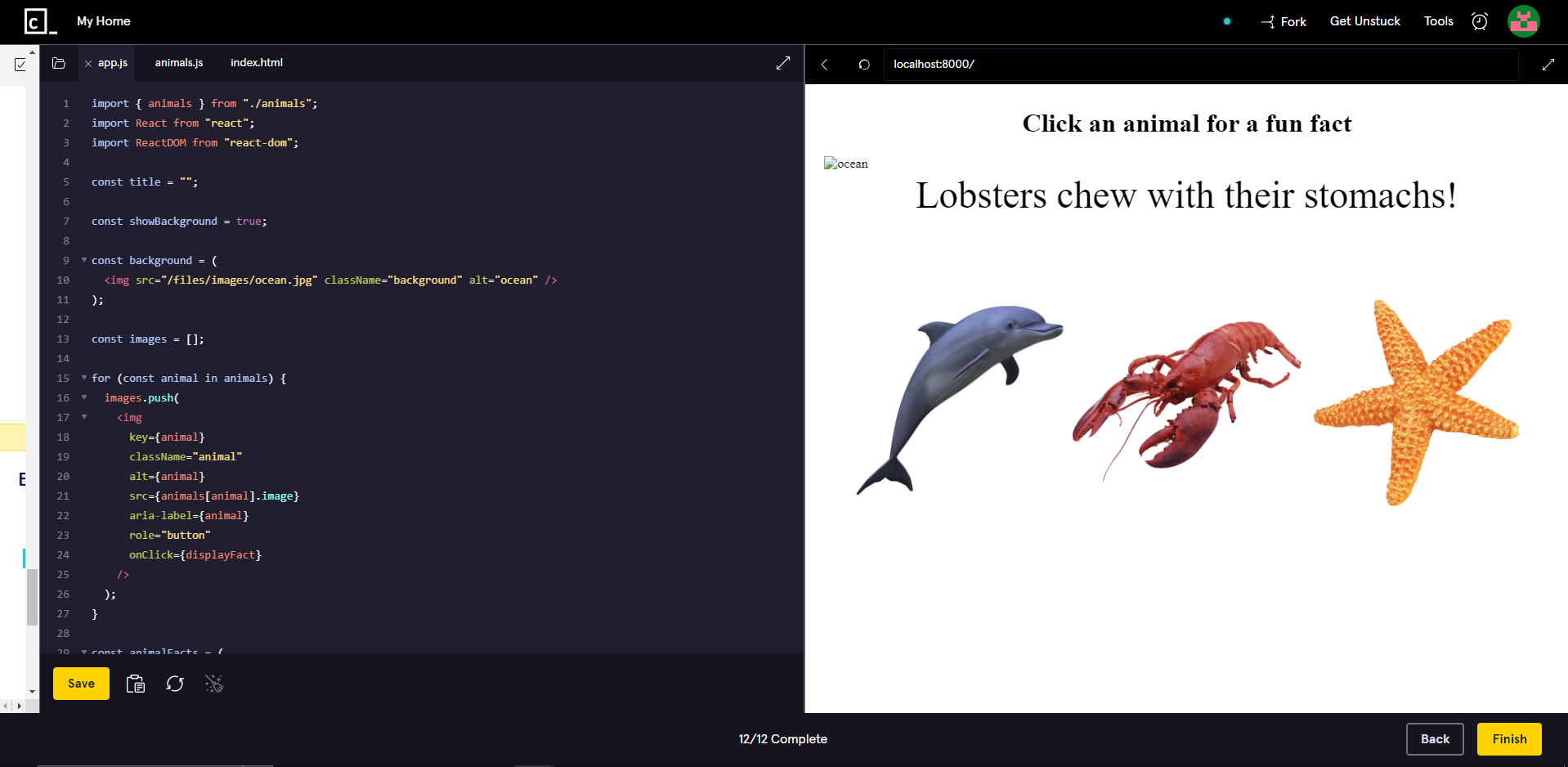Switch to the animals.js tab
1568x767 pixels.
178,62
